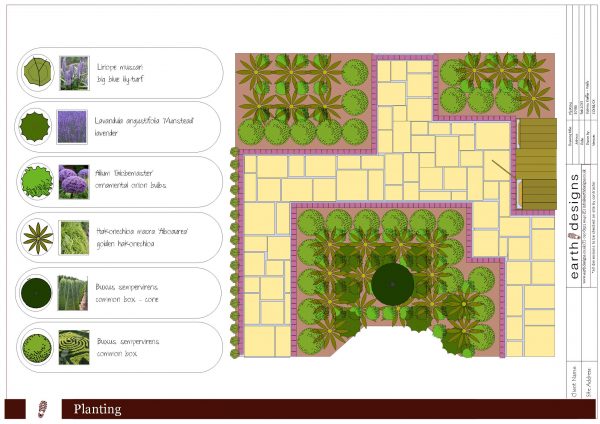Click 'Buxus sempervirens' above 'common box - cone'
The image size is (600, 424).
coord(127,287)
